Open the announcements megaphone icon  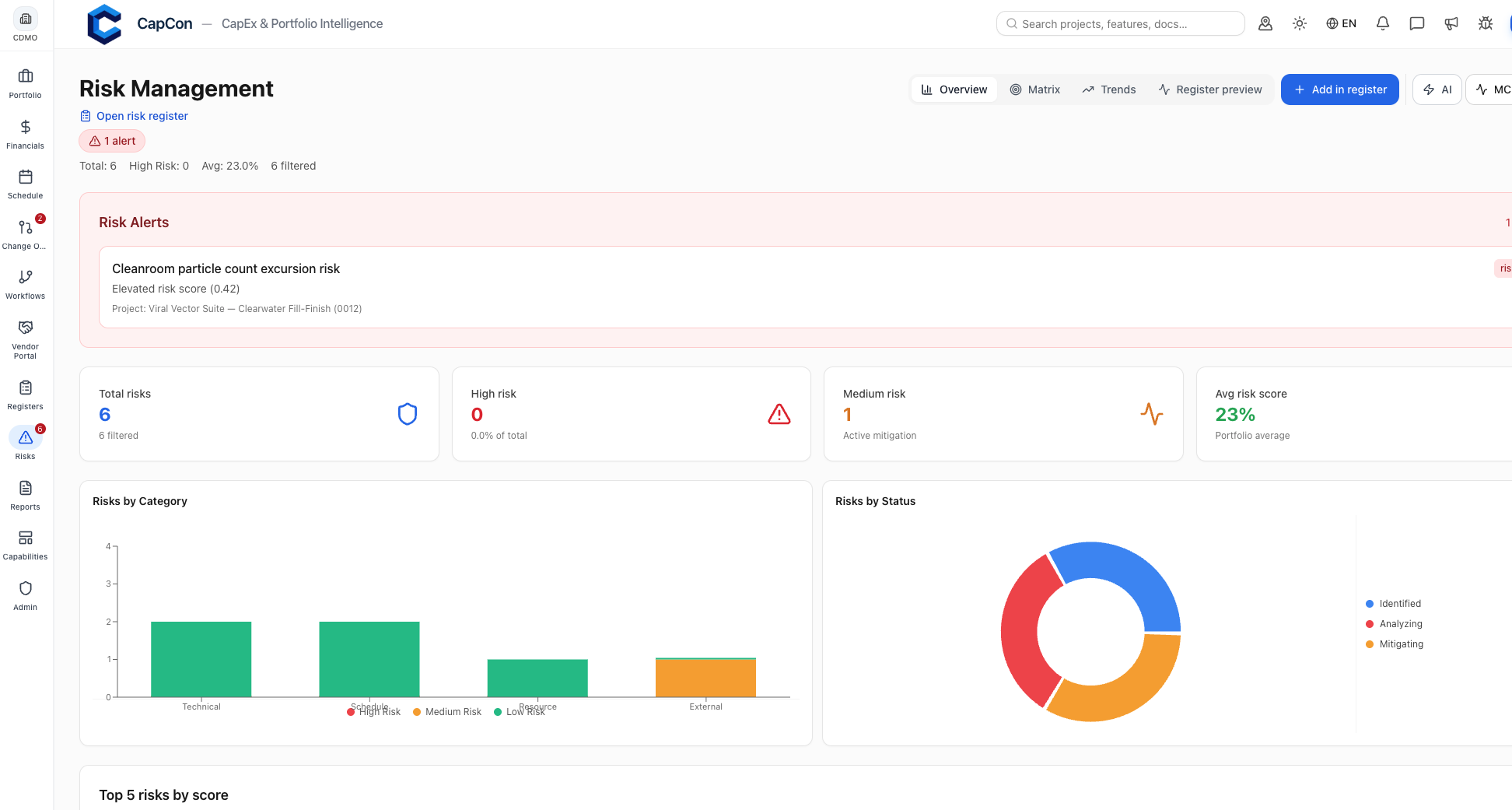(1451, 23)
